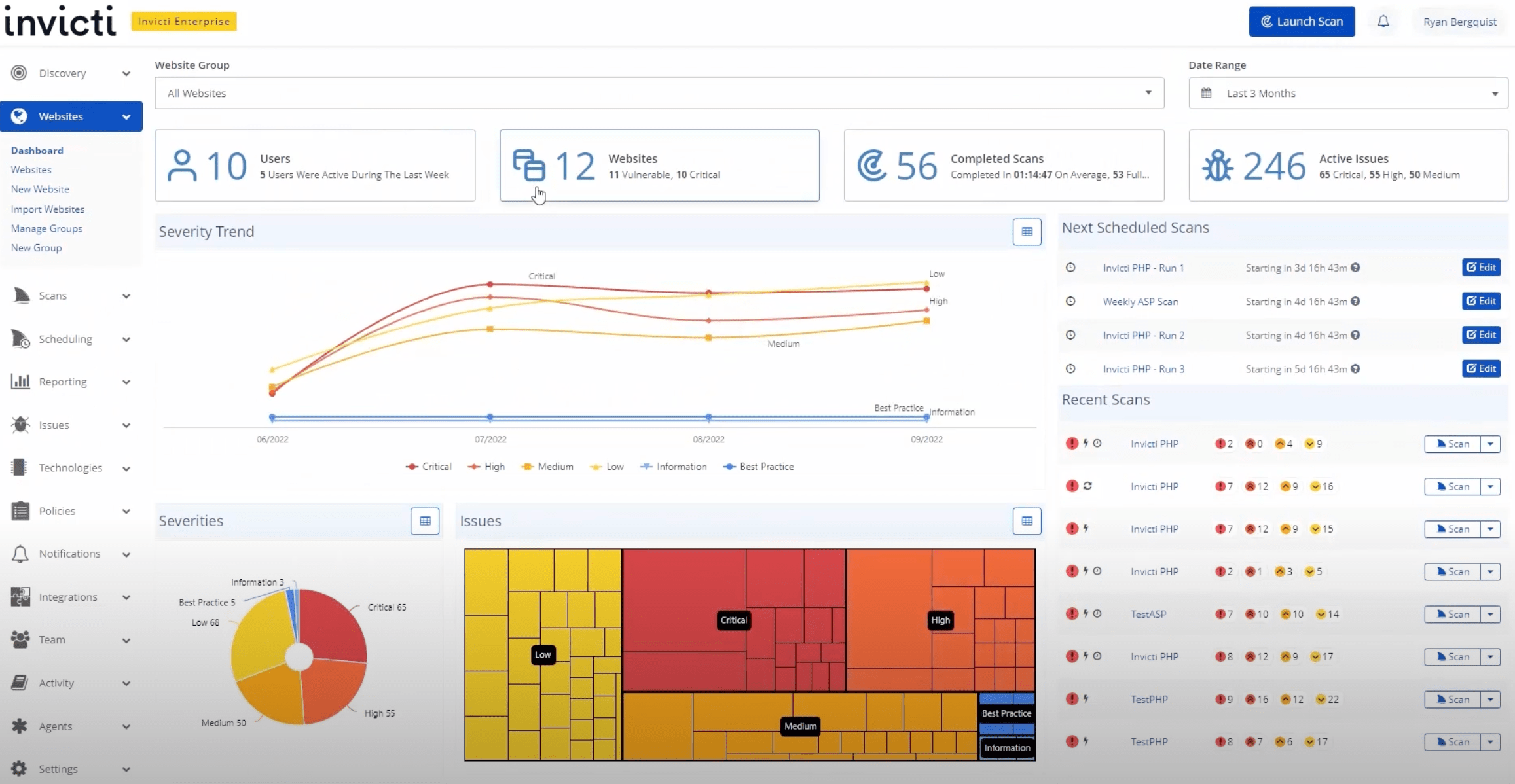Click the Best Practice treemap block
This screenshot has height=784, width=1515.
click(1006, 713)
